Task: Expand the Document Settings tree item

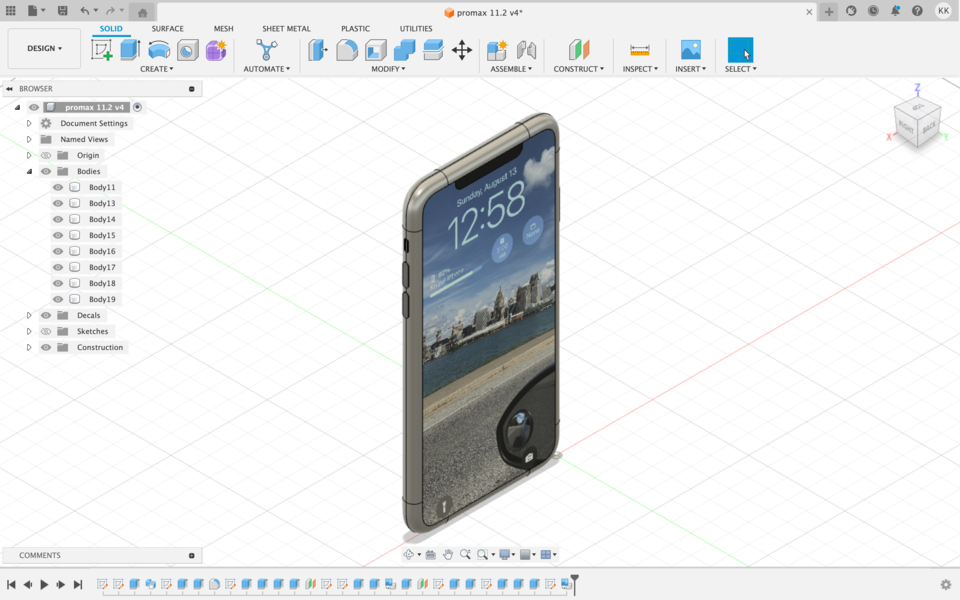Action: click(28, 122)
